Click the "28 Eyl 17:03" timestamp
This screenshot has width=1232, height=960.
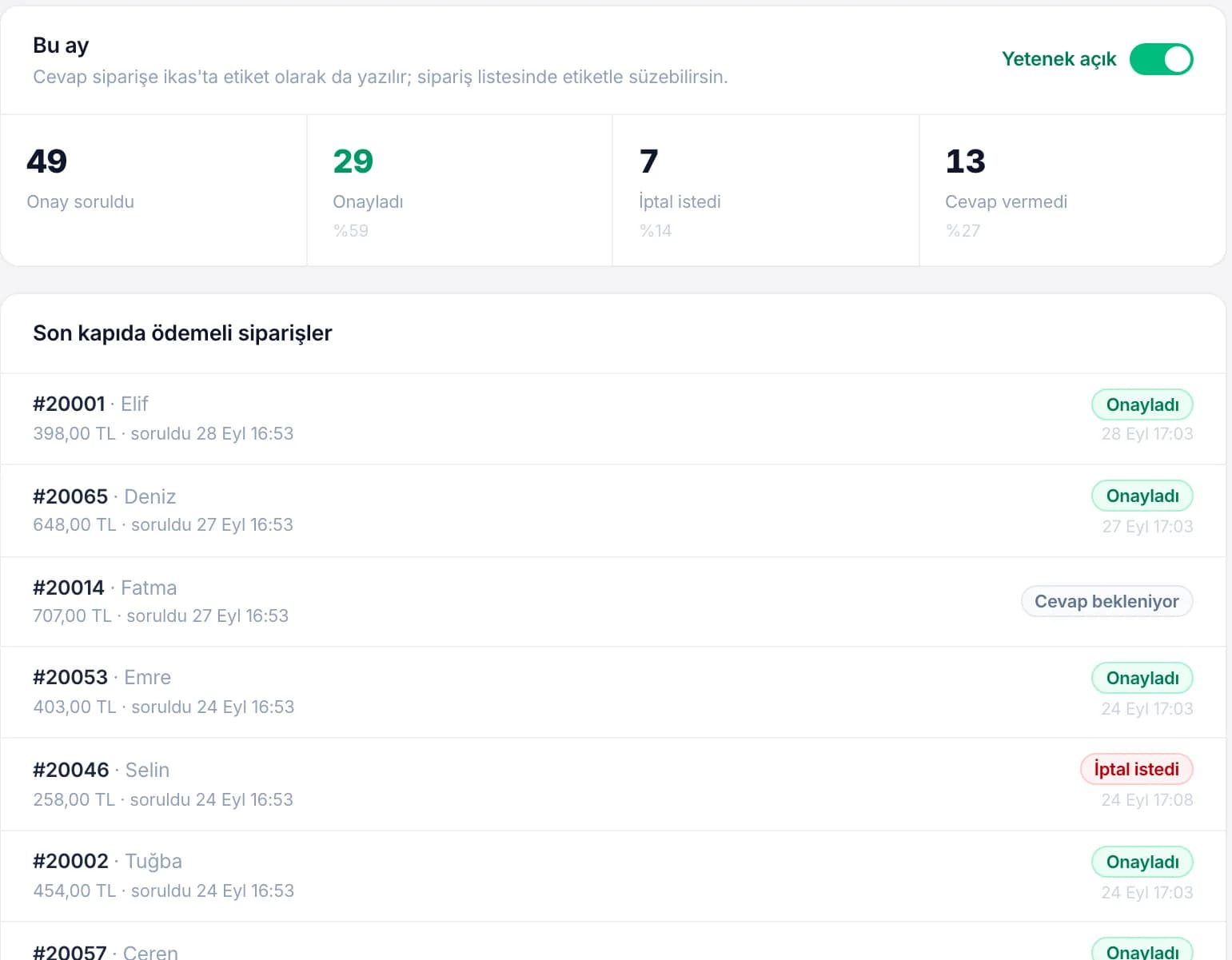click(x=1147, y=434)
